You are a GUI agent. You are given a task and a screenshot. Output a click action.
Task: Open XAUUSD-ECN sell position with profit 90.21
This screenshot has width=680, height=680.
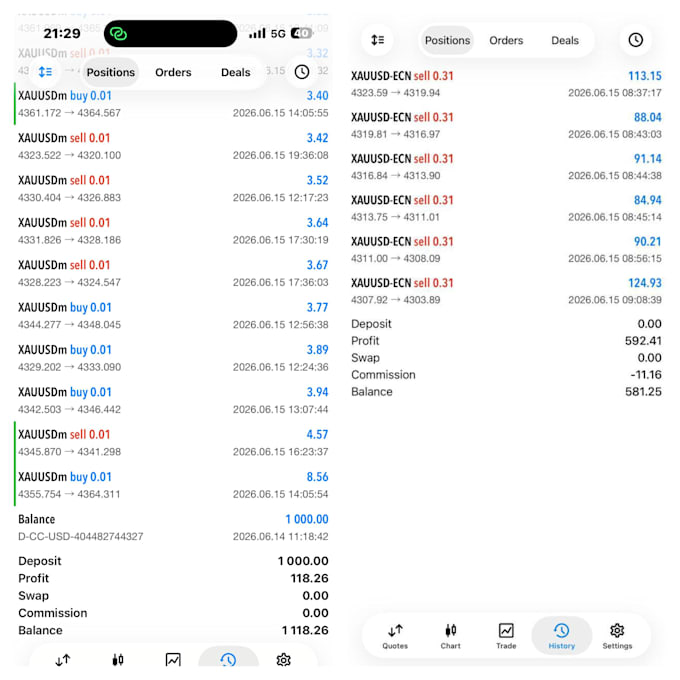click(506, 250)
